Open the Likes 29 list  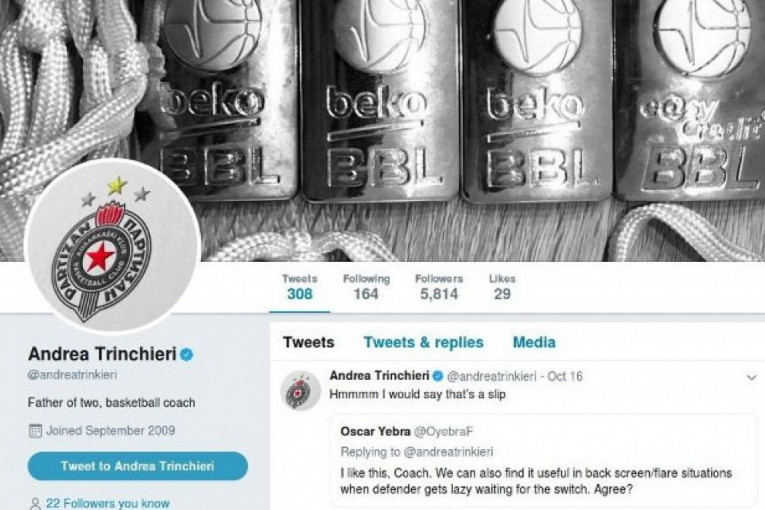pos(502,287)
